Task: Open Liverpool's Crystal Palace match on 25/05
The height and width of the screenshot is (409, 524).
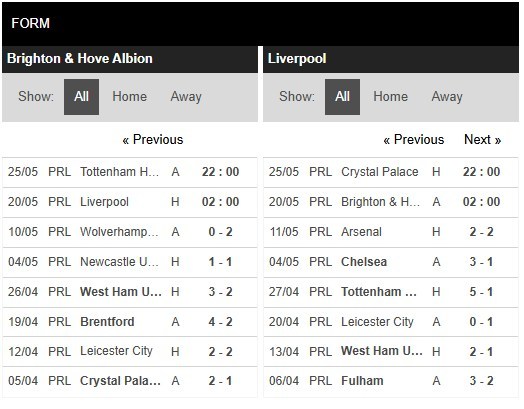Action: 391,172
